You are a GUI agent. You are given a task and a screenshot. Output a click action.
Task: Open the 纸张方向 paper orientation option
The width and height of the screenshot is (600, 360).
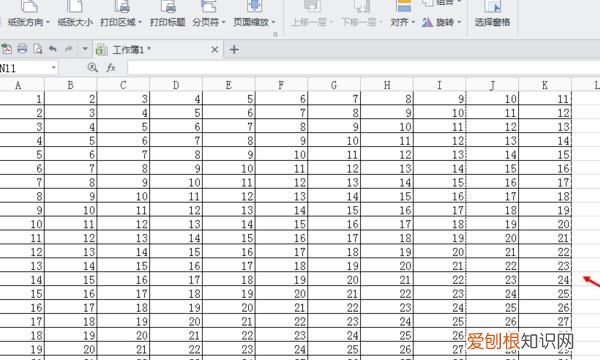click(x=29, y=14)
